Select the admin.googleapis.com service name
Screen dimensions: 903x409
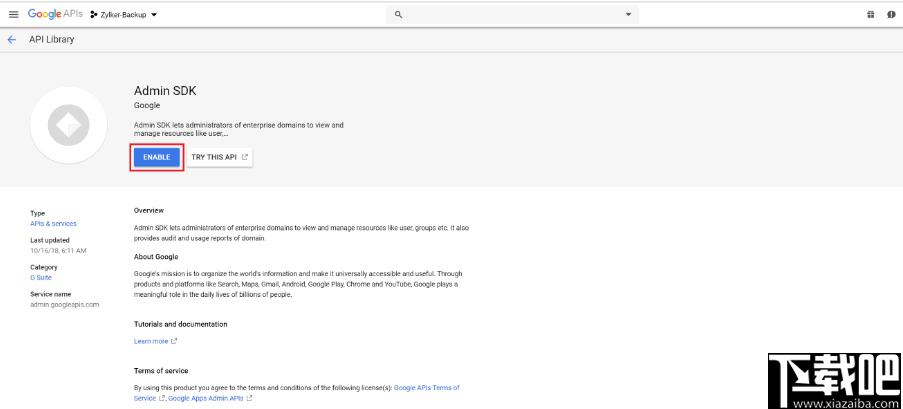(x=64, y=304)
